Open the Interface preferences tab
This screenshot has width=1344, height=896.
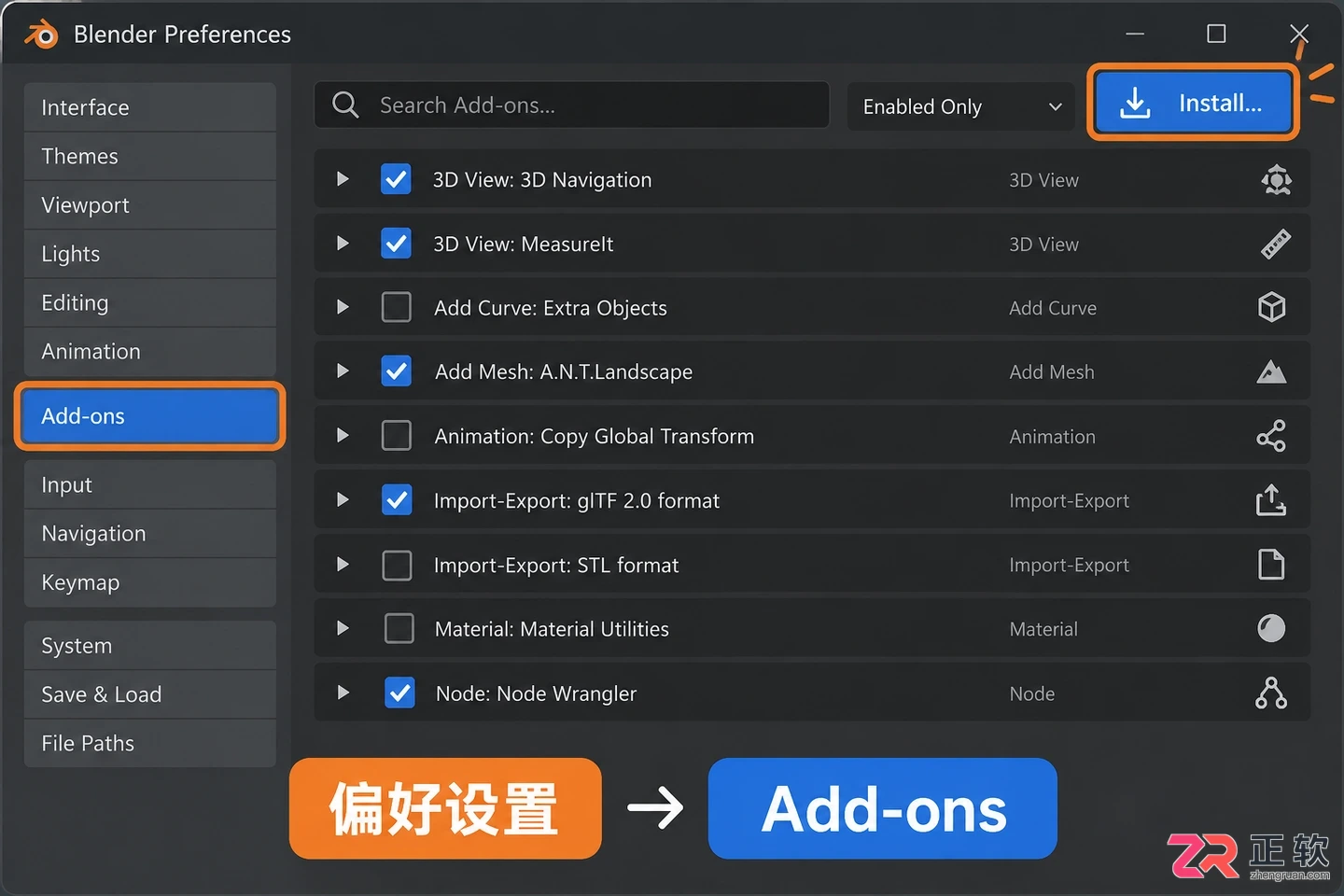150,107
